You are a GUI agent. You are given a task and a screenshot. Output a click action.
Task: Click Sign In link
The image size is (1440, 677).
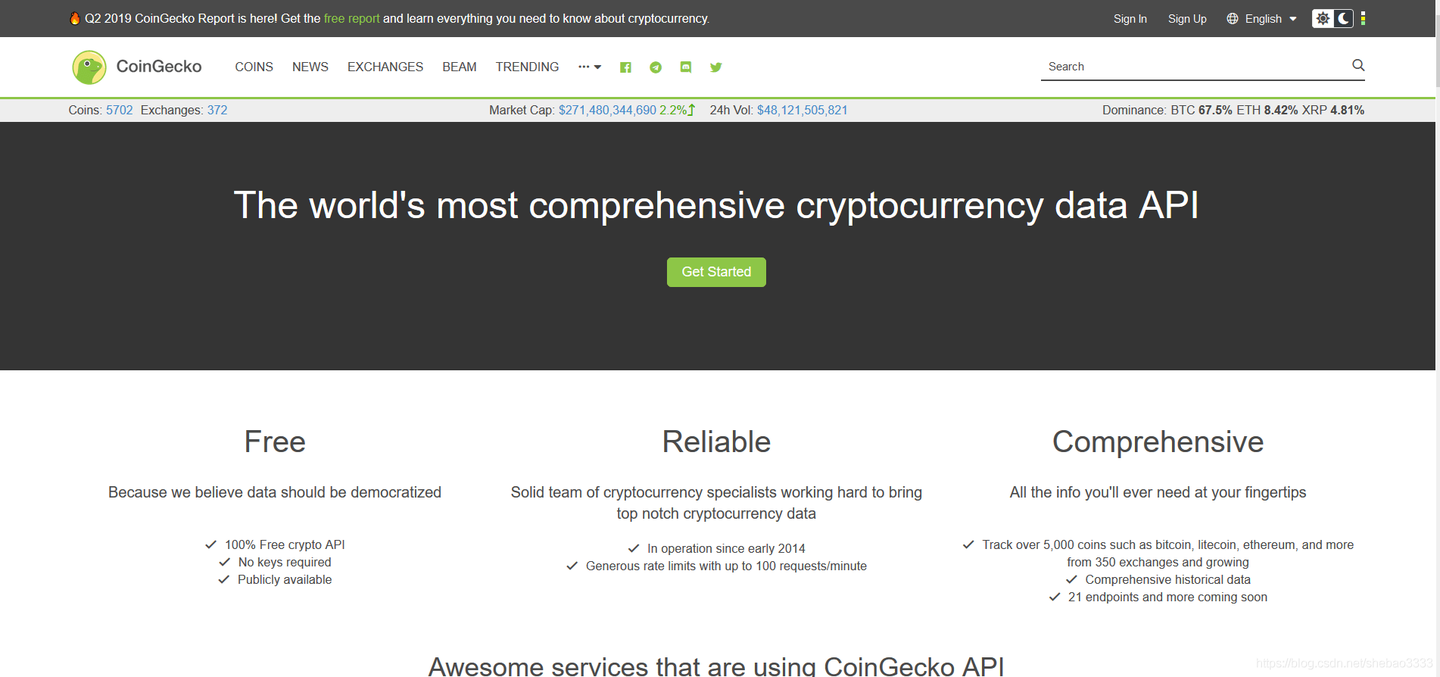[1130, 19]
